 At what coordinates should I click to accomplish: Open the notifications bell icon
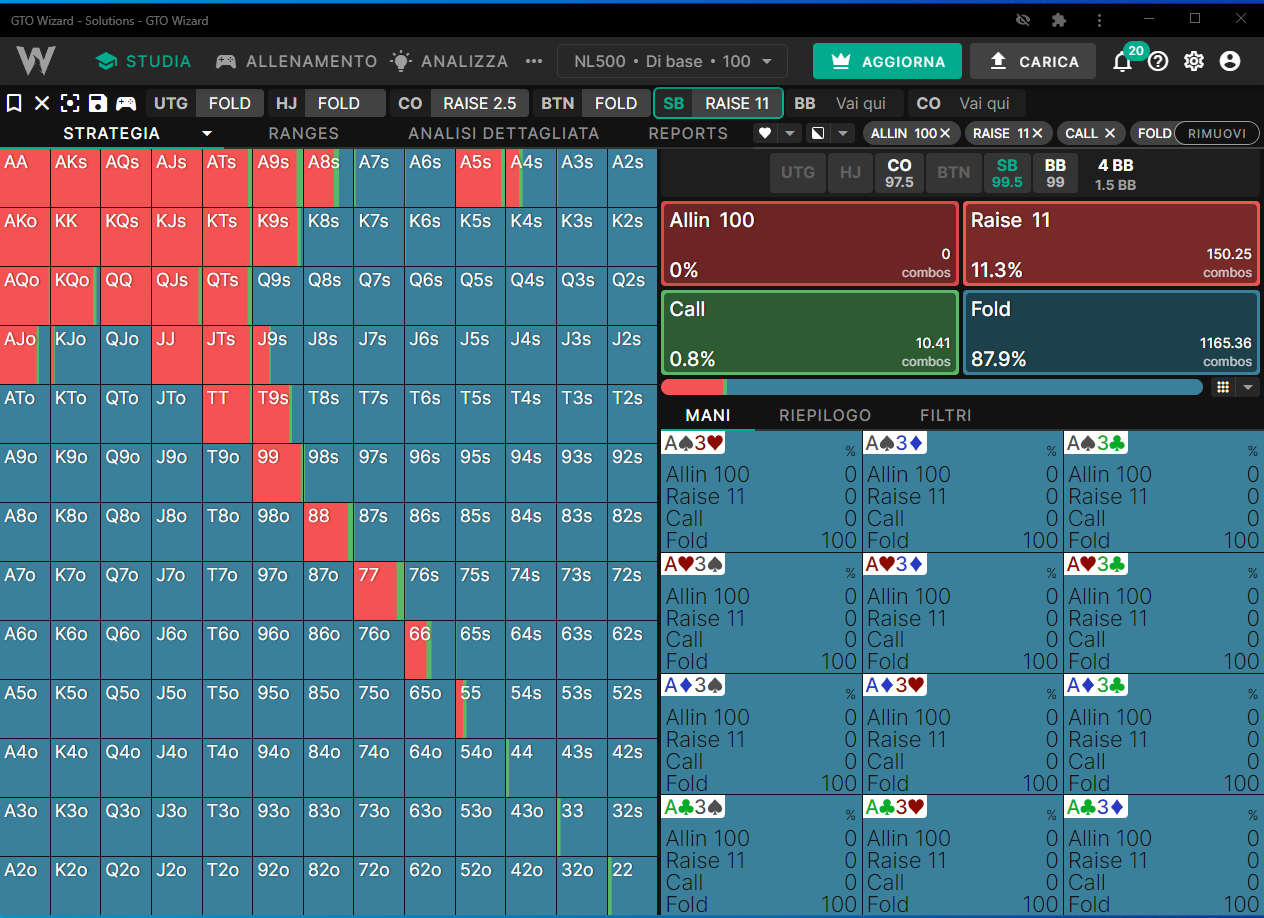tap(1123, 62)
